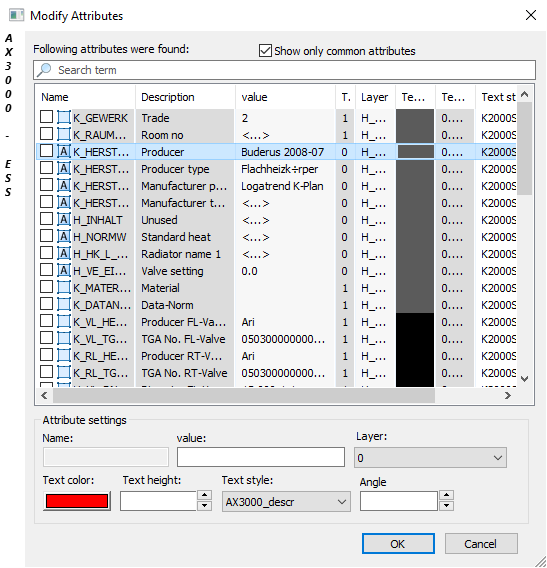
Task: Open the Text style AX3000_descr dropdown
Action: (x=286, y=502)
